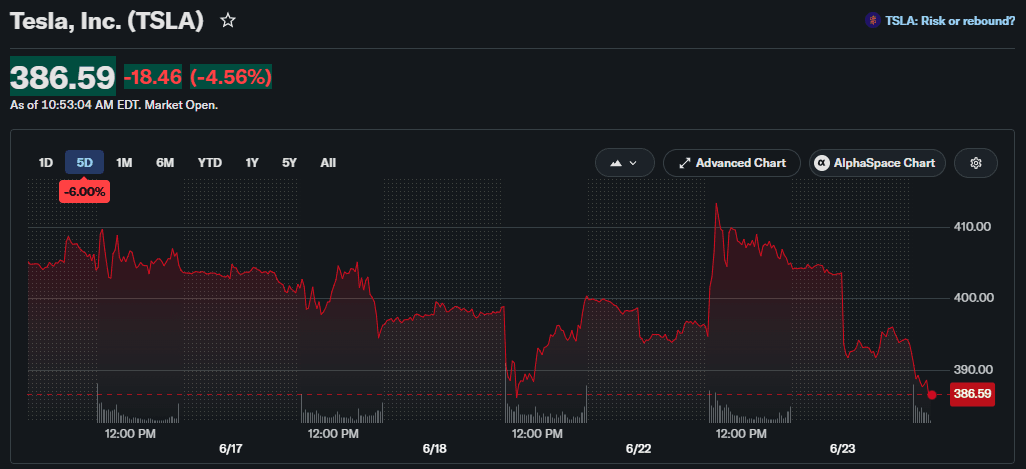Switch to the 1M range tab

pos(124,163)
